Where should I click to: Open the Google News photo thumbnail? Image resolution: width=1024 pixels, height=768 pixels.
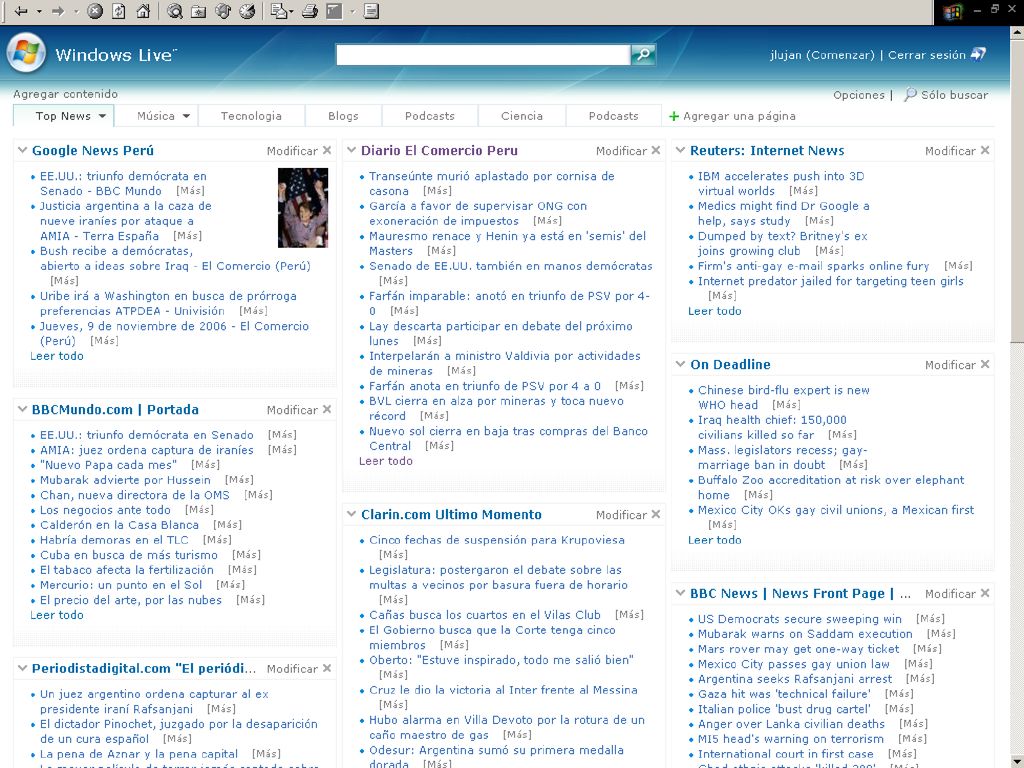click(303, 208)
